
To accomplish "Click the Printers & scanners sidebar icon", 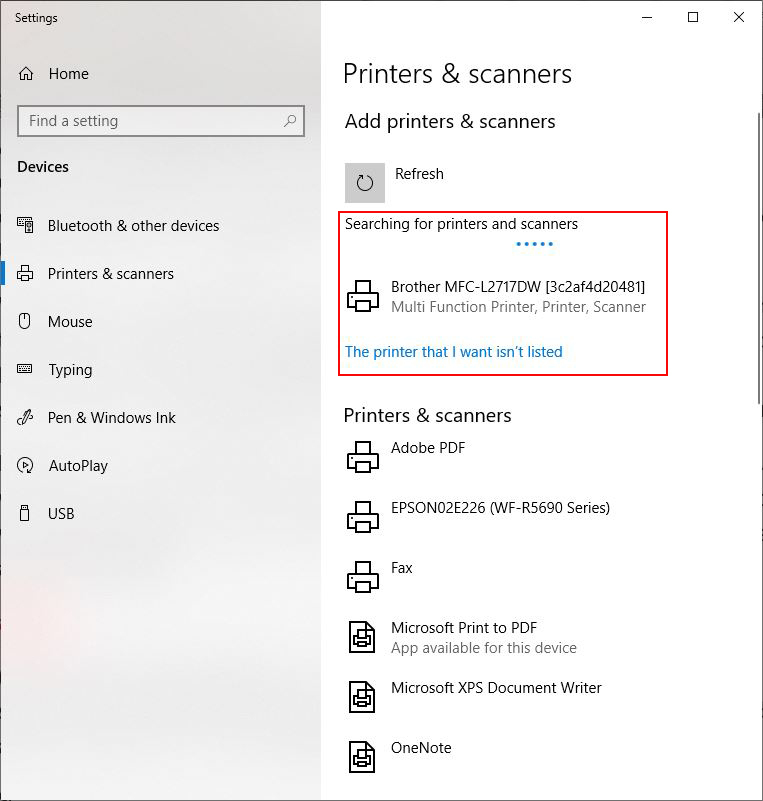I will 25,273.
